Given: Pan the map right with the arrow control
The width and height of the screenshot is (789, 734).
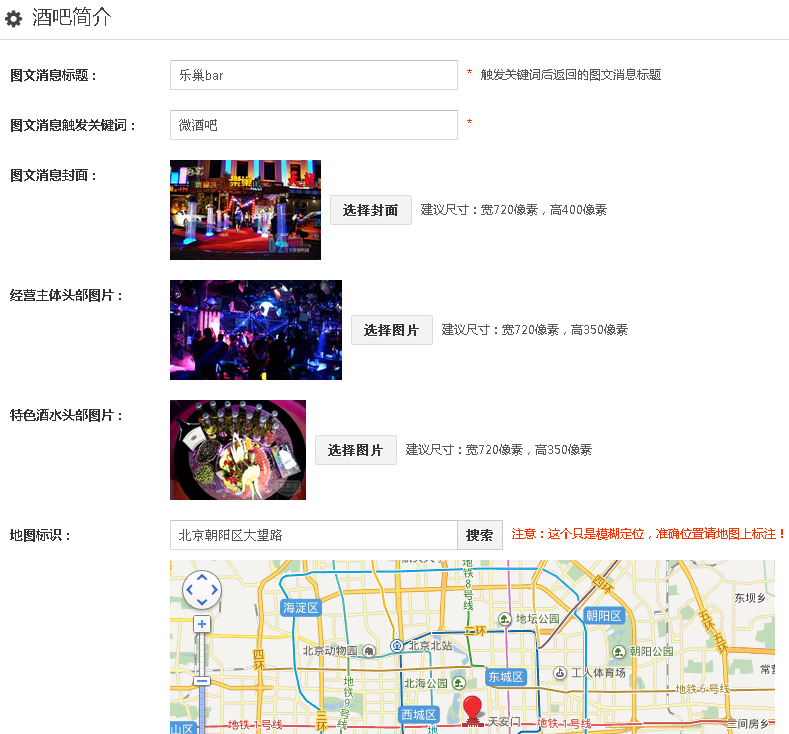Looking at the screenshot, I should (x=215, y=590).
